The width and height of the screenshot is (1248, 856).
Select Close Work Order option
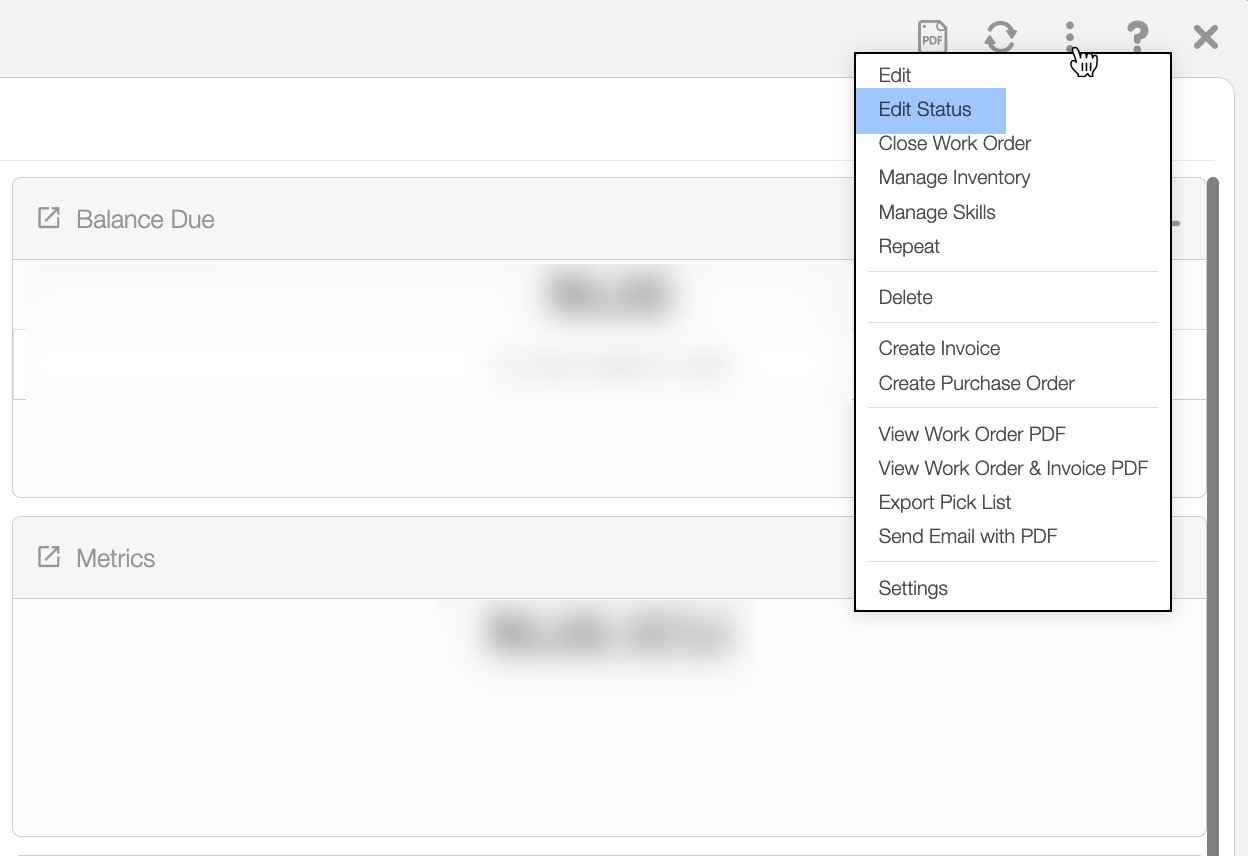pos(954,143)
